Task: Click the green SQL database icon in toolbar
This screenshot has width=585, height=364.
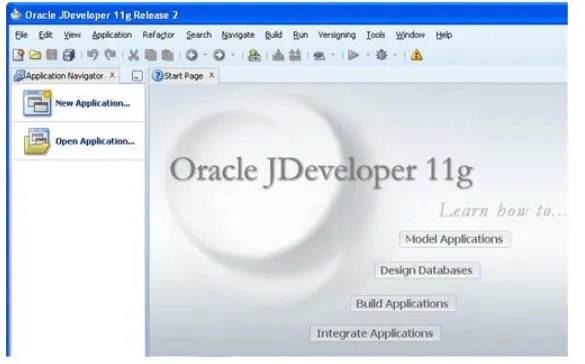Action: pos(254,55)
